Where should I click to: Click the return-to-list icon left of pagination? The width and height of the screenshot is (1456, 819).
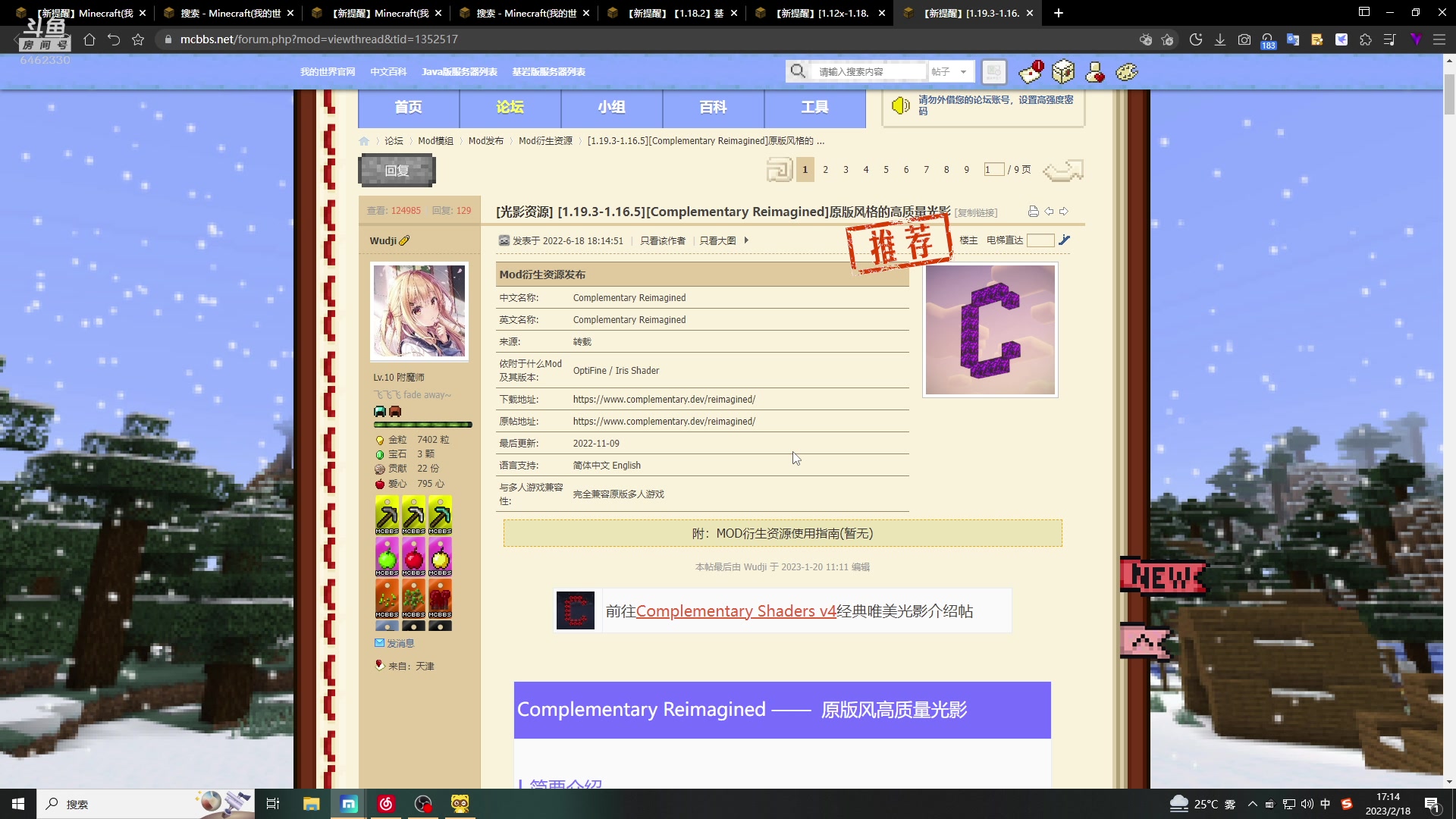coord(779,170)
